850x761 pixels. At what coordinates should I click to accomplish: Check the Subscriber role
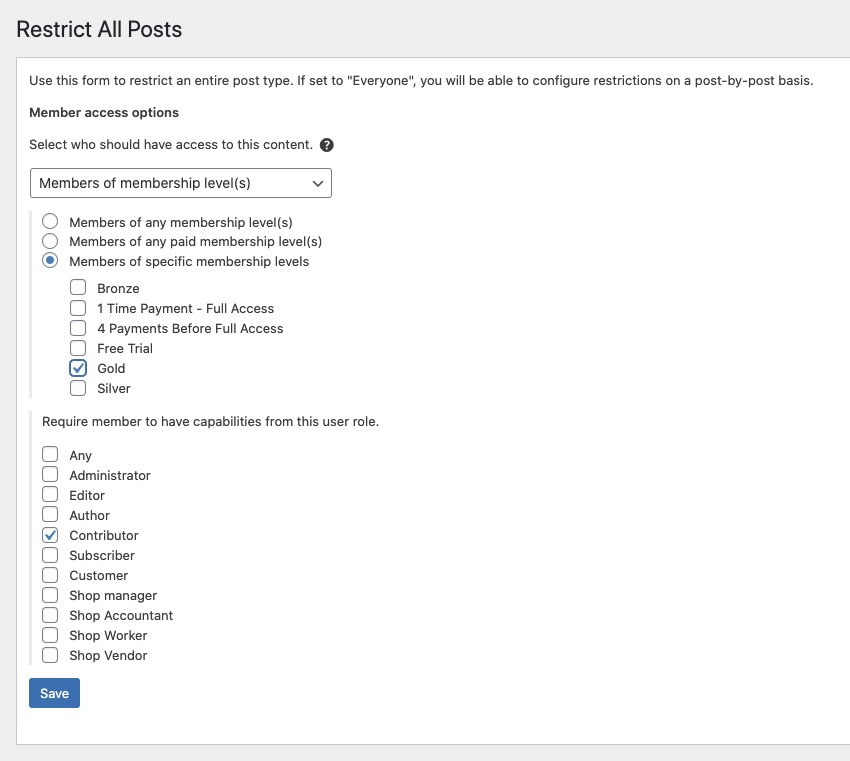[x=50, y=555]
